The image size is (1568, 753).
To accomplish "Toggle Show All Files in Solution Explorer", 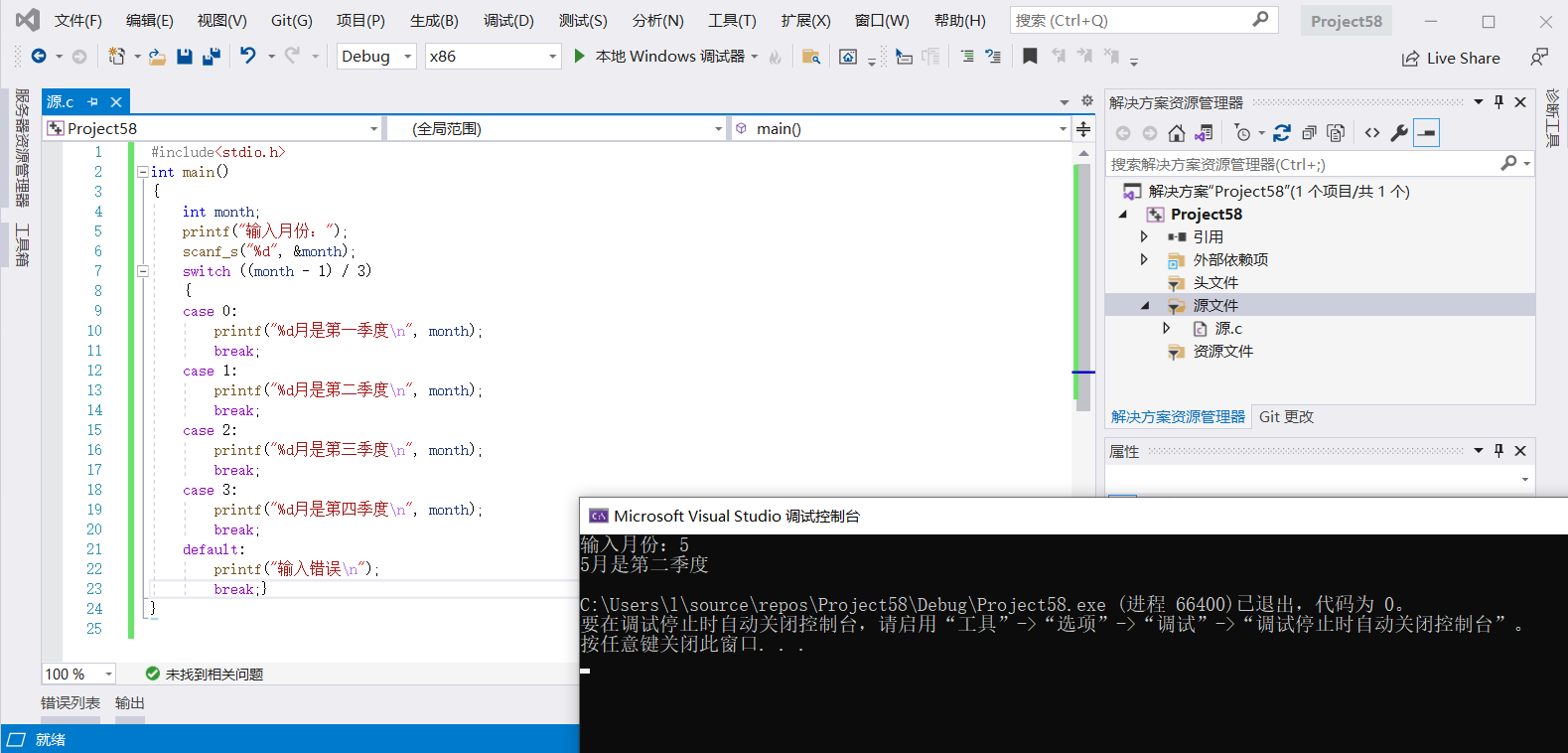I will tap(1336, 133).
